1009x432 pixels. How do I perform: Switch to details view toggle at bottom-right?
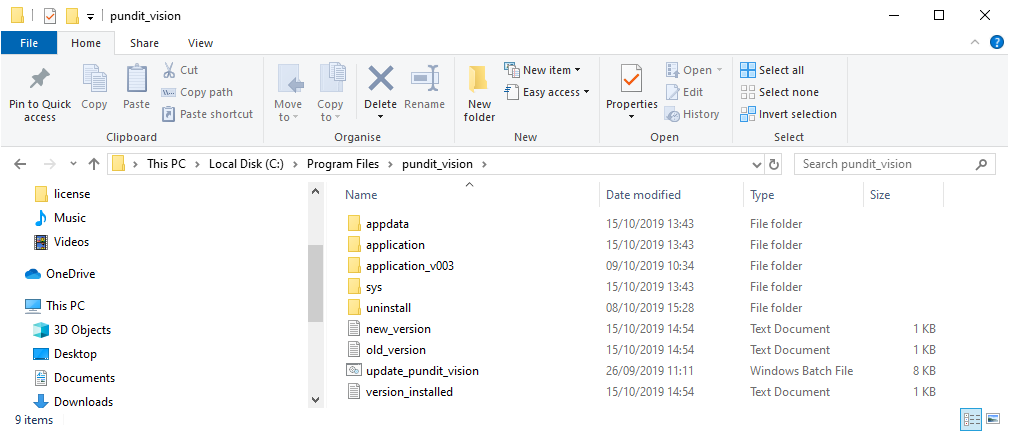970,420
